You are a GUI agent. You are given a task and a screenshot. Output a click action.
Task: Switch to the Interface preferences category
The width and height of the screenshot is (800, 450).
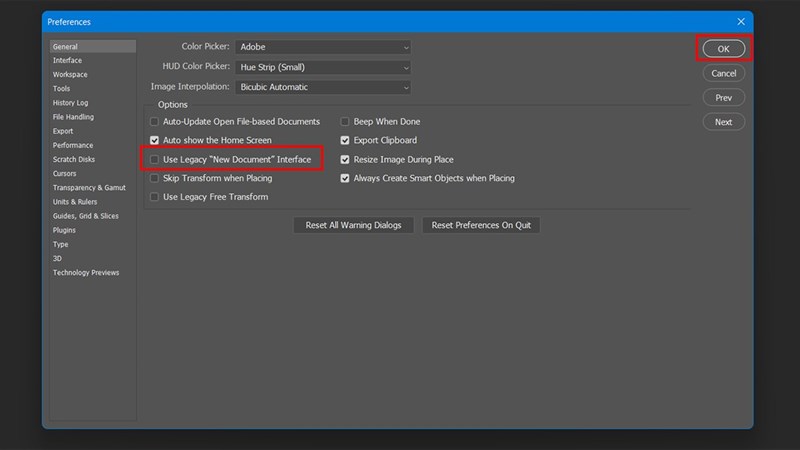pos(67,60)
